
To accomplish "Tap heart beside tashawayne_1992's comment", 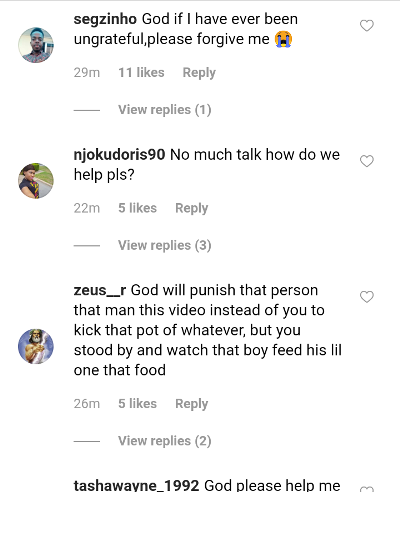I will point(367,489).
